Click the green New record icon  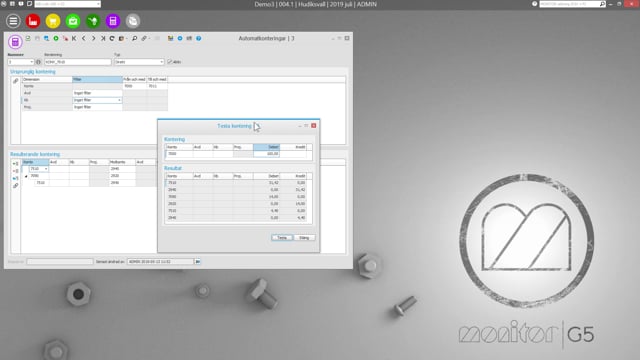[x=56, y=38]
